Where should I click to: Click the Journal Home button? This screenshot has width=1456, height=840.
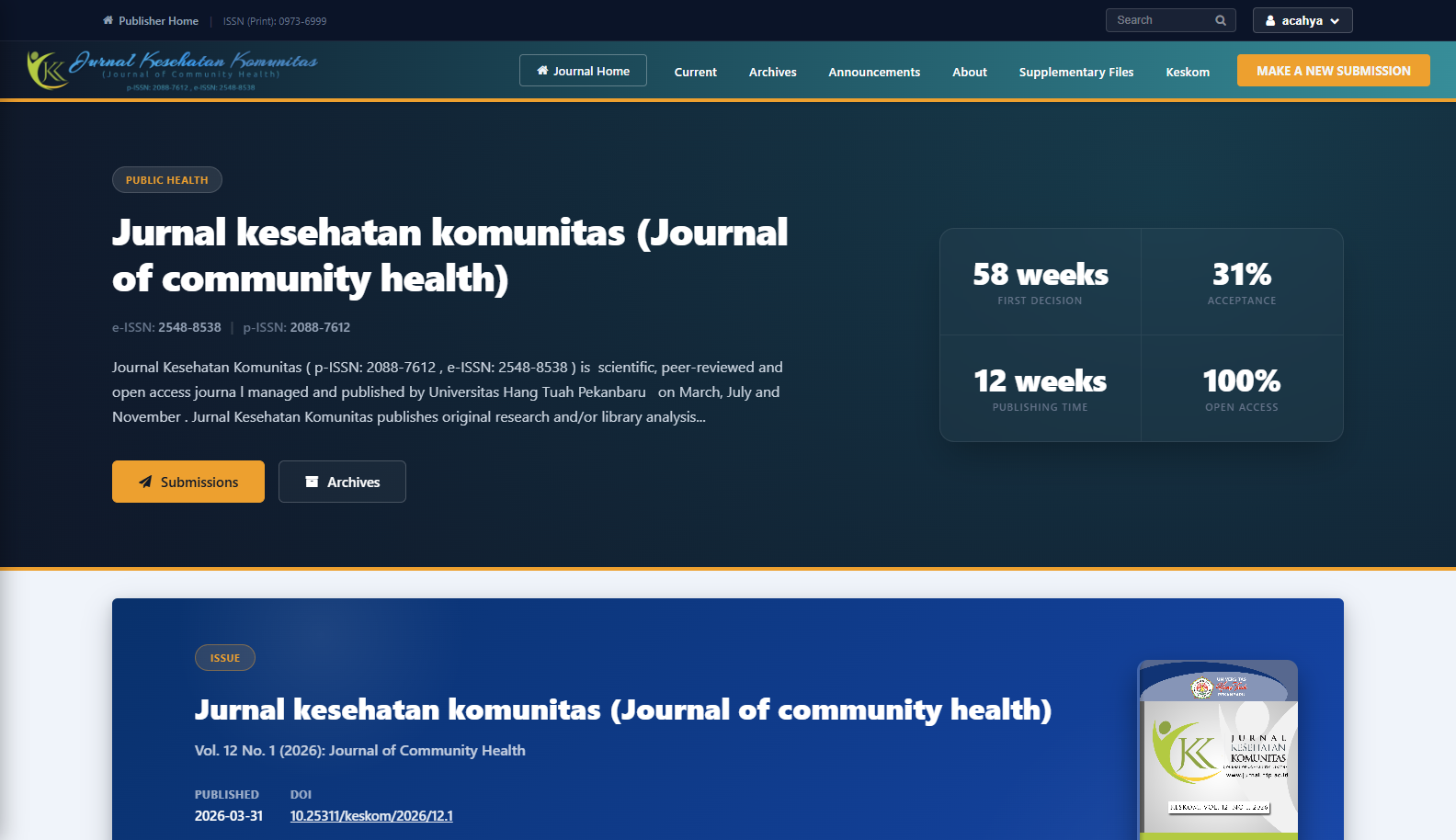[x=583, y=71]
